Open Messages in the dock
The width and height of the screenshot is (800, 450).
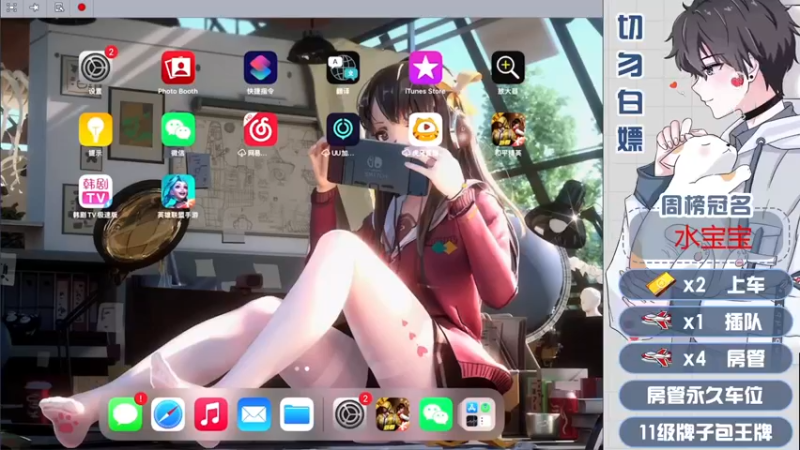coord(125,414)
